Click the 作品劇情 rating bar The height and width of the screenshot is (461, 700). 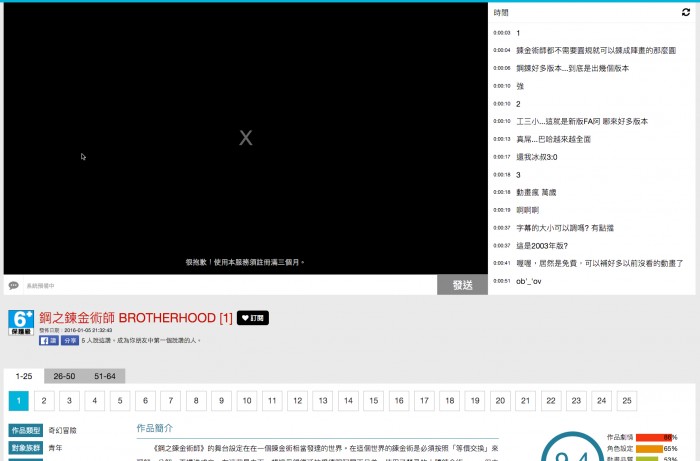[654, 437]
